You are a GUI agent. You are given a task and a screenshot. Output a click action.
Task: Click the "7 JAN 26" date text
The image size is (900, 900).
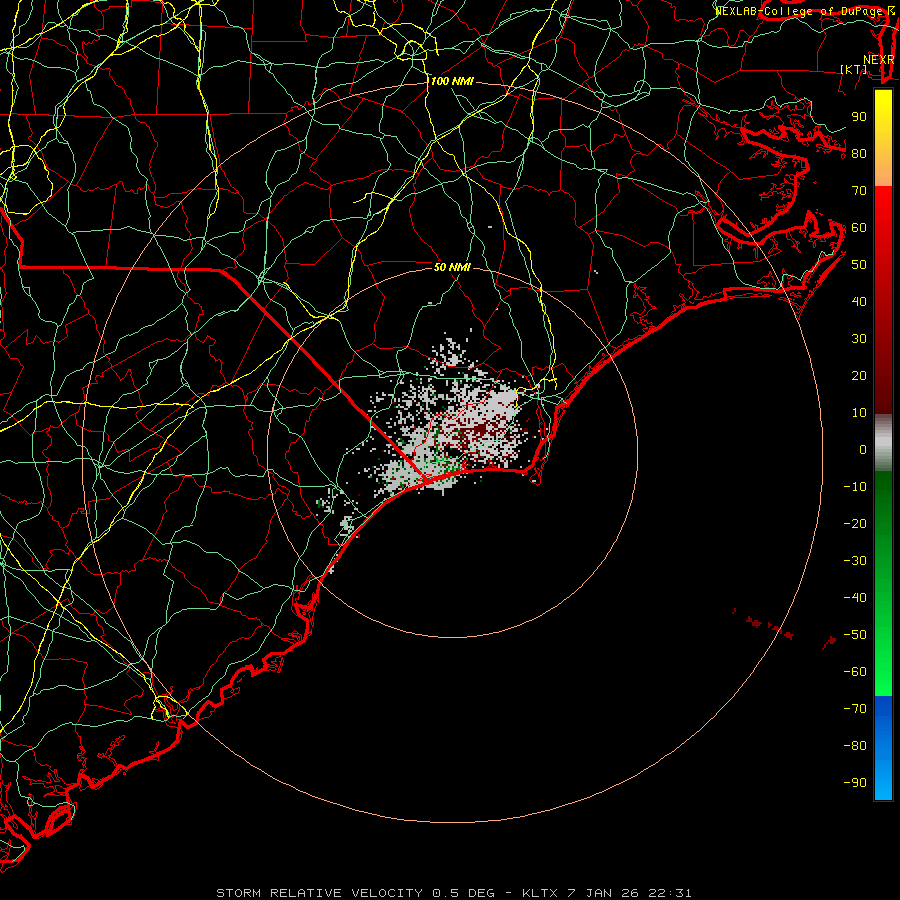603,893
